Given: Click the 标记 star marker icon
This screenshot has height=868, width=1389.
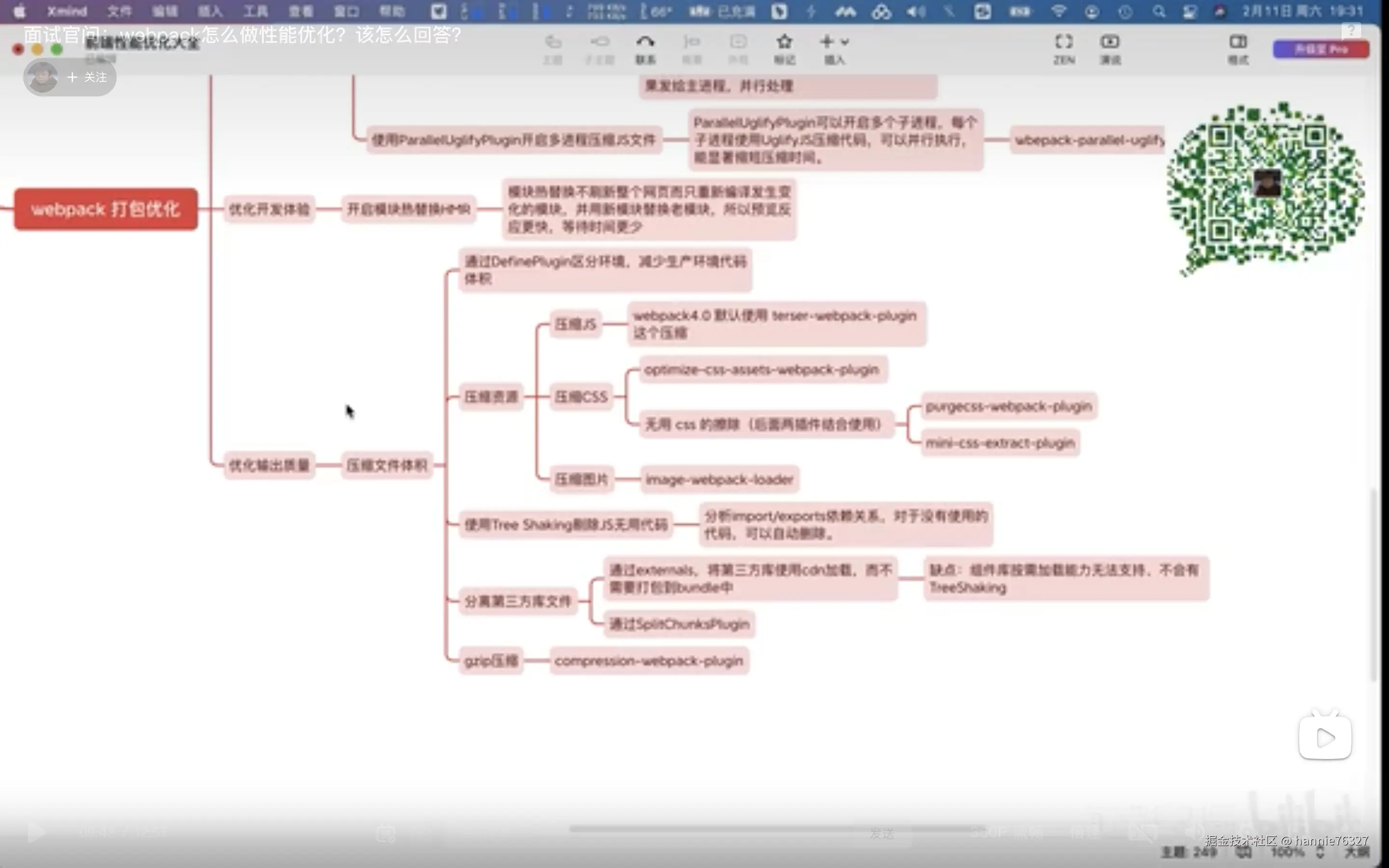Looking at the screenshot, I should click(x=784, y=42).
